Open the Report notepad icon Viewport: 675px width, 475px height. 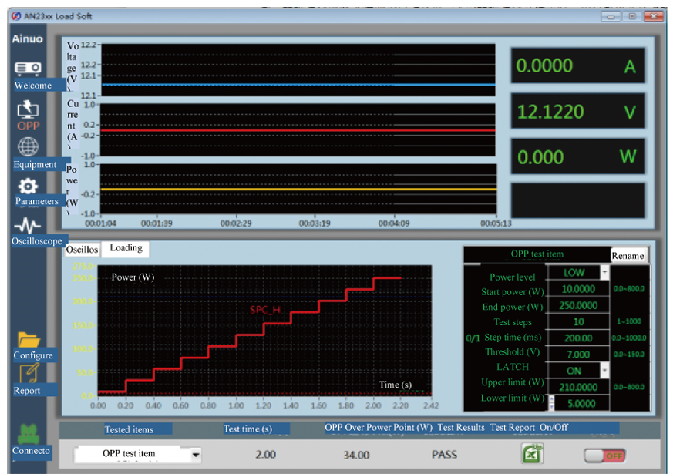coord(29,373)
